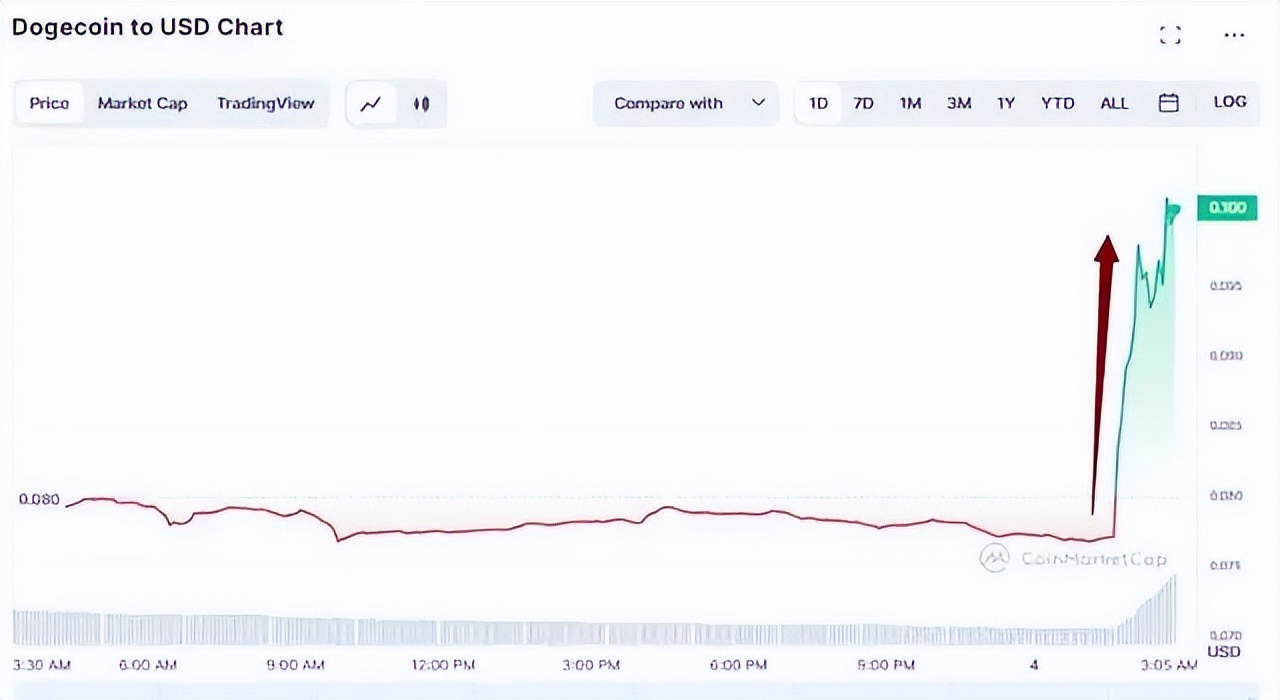The image size is (1280, 700).
Task: Click the rising volume bars at chart end
Action: [x=1147, y=610]
